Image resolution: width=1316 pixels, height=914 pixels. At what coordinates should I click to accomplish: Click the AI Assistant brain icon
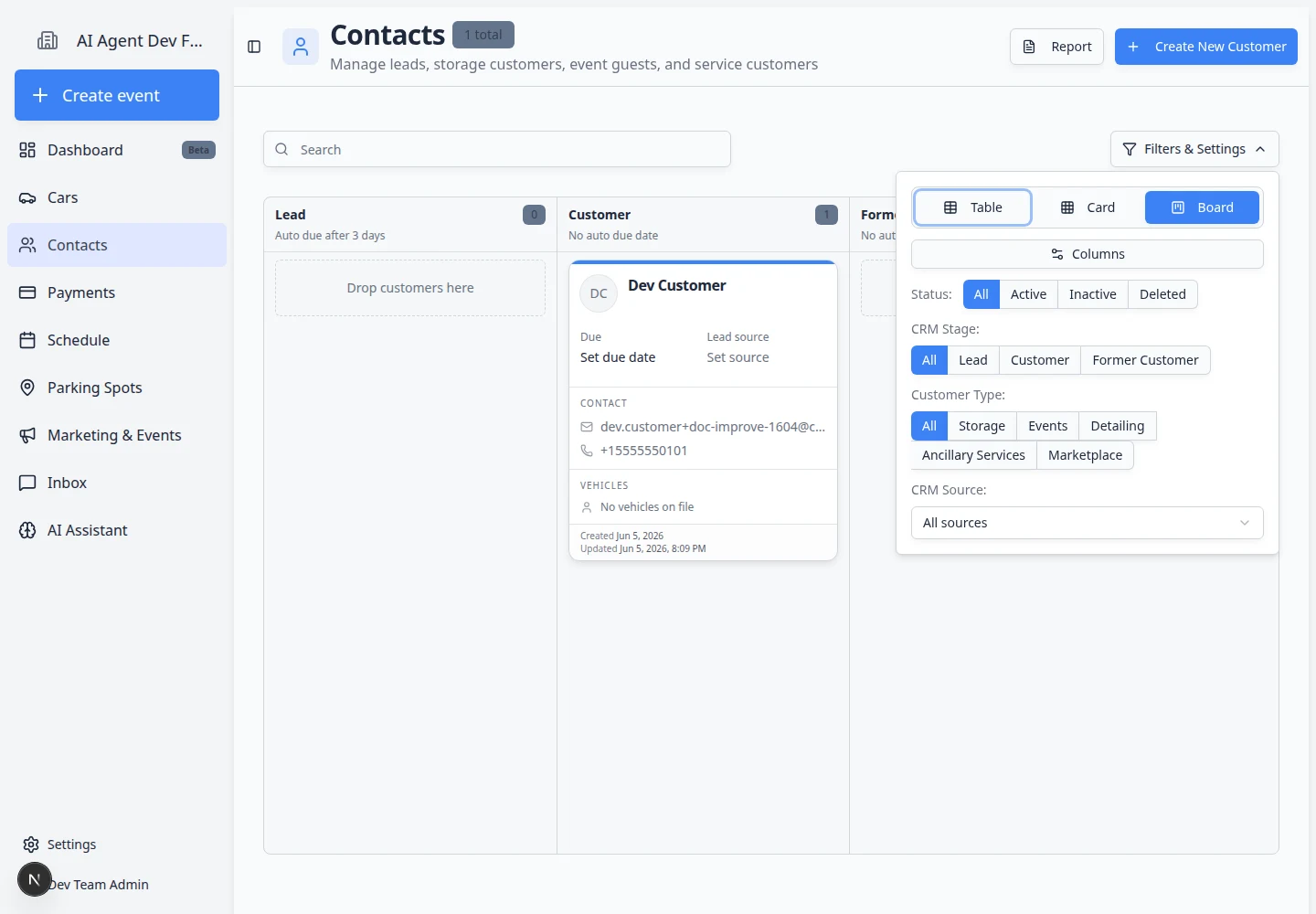tap(27, 530)
